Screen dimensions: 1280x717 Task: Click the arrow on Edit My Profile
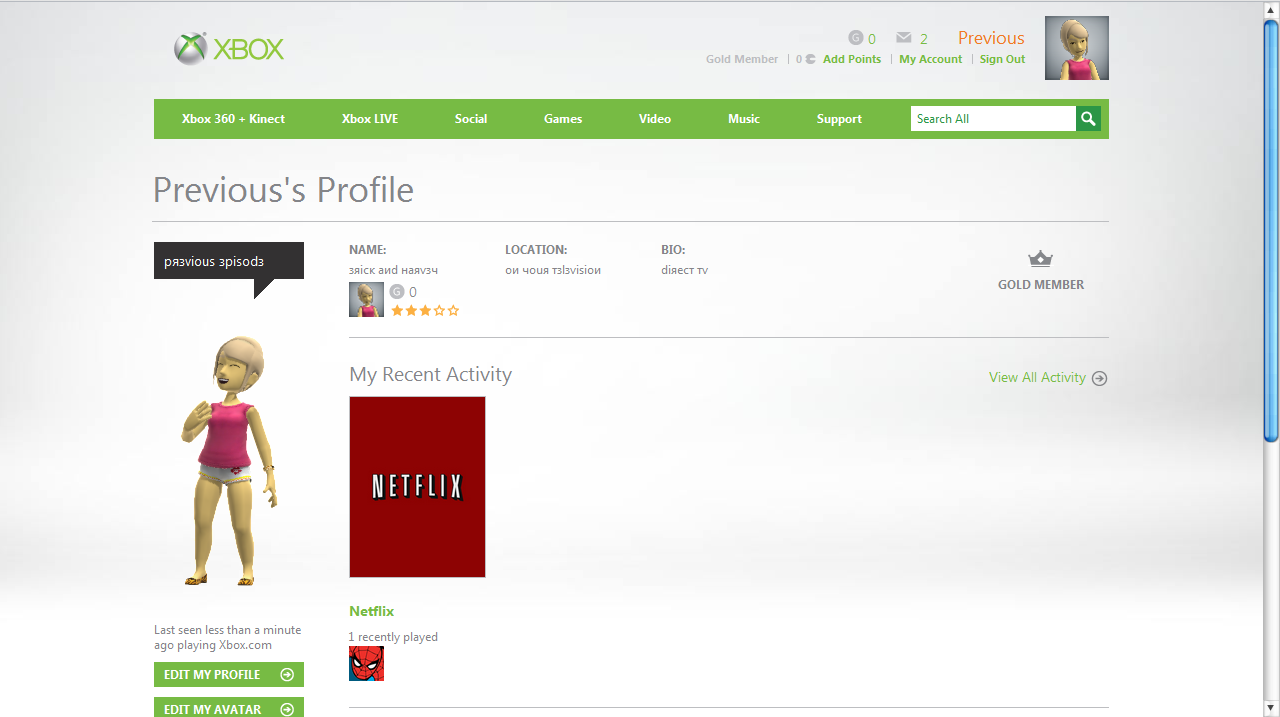287,675
